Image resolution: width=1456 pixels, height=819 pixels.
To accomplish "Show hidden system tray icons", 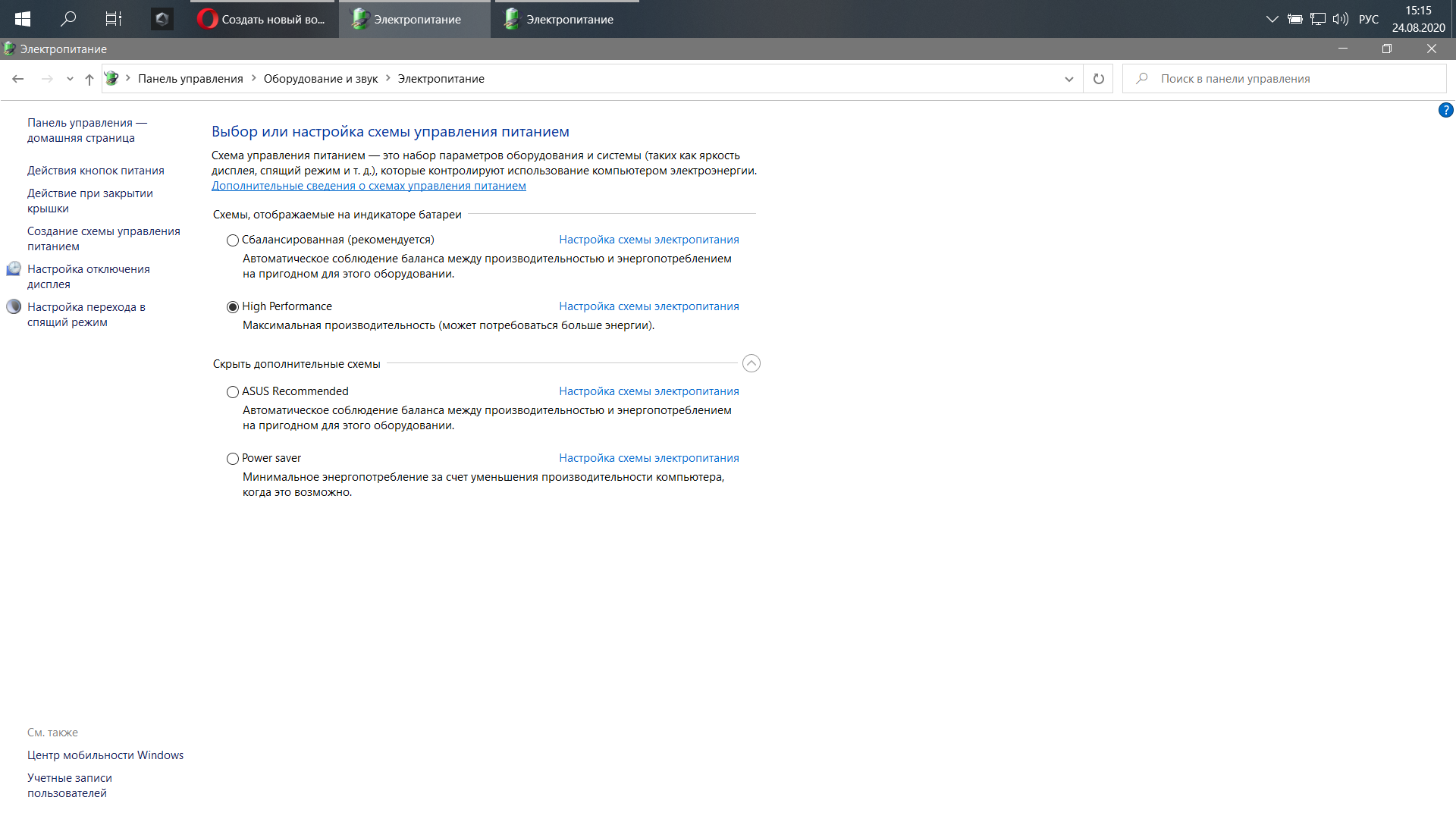I will click(x=1272, y=19).
